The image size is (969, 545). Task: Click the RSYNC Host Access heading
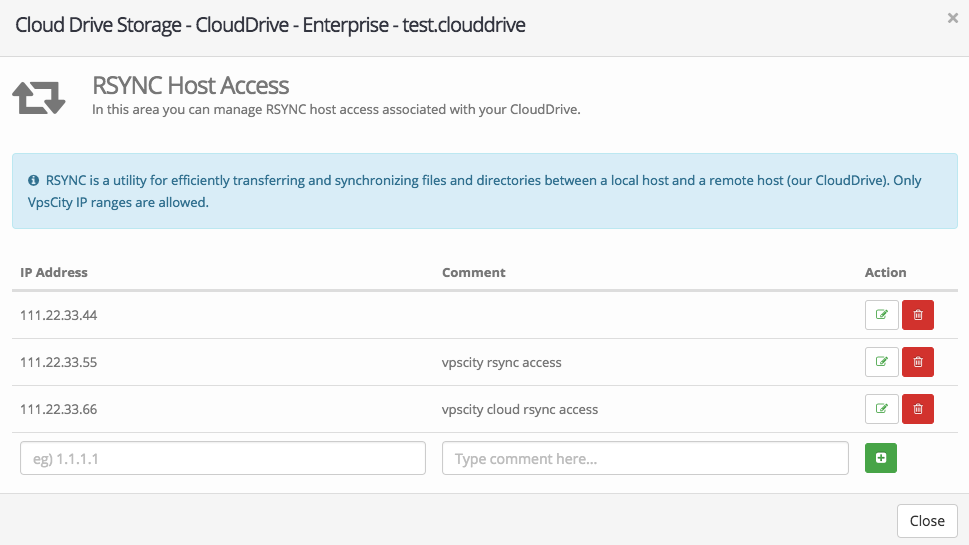190,86
